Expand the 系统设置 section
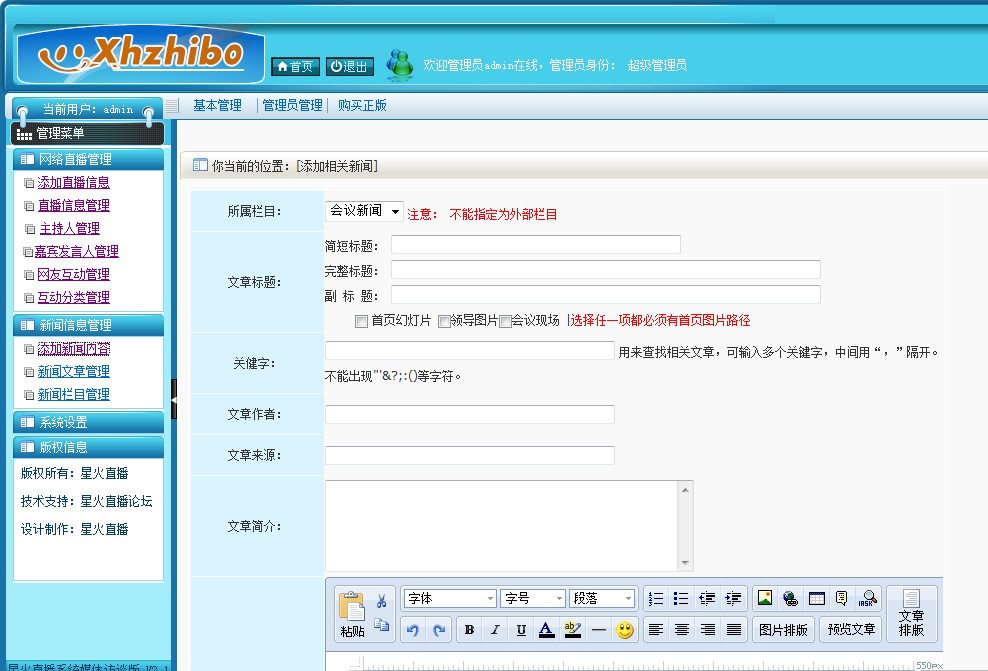988x671 pixels. (88, 422)
